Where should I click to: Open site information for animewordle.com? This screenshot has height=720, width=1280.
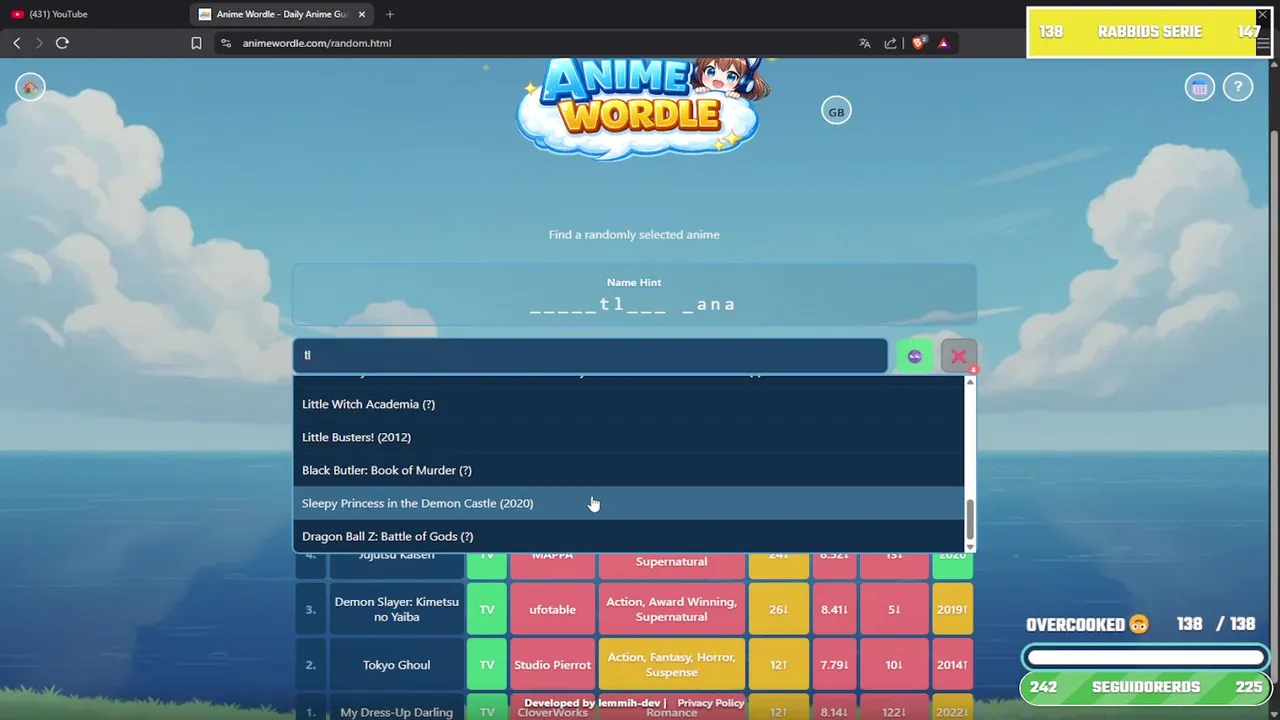tap(226, 43)
